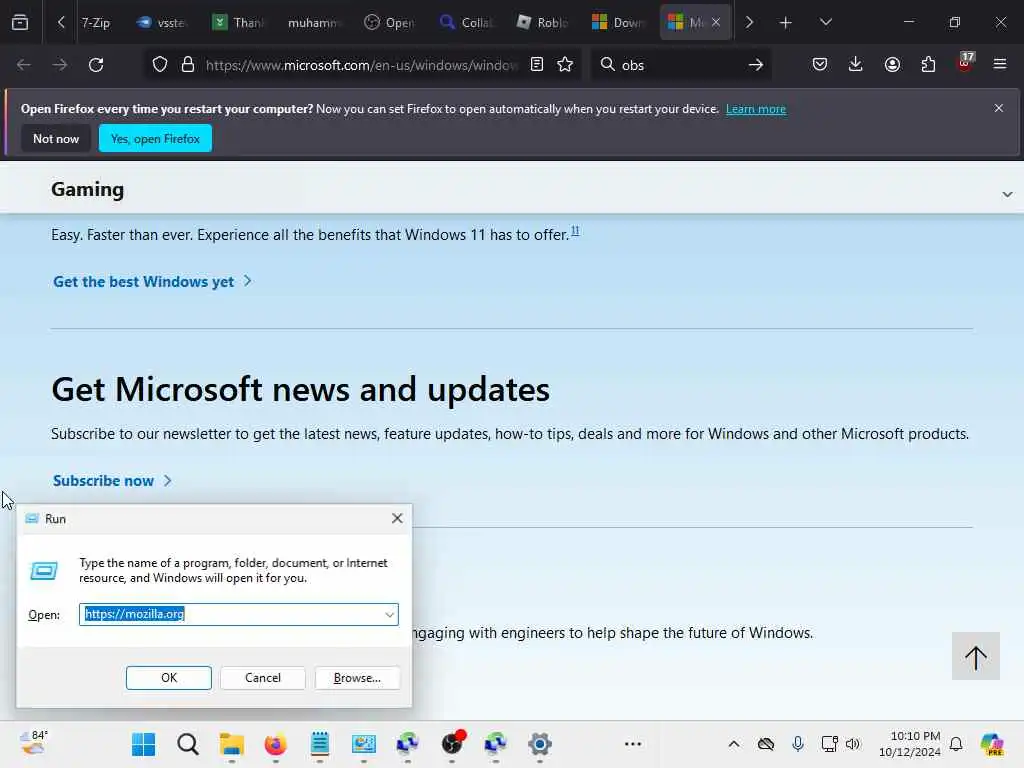The height and width of the screenshot is (768, 1024).
Task: Click the back-to-top arrow button
Action: [x=976, y=656]
